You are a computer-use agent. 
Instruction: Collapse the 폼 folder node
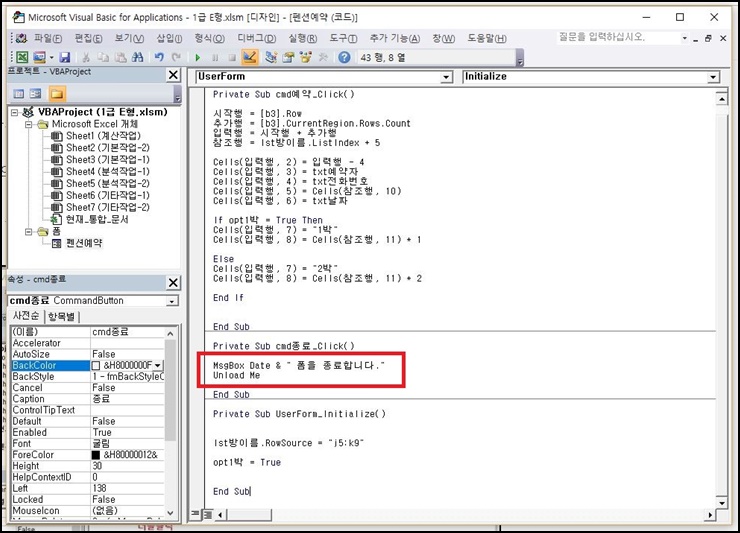click(x=28, y=231)
